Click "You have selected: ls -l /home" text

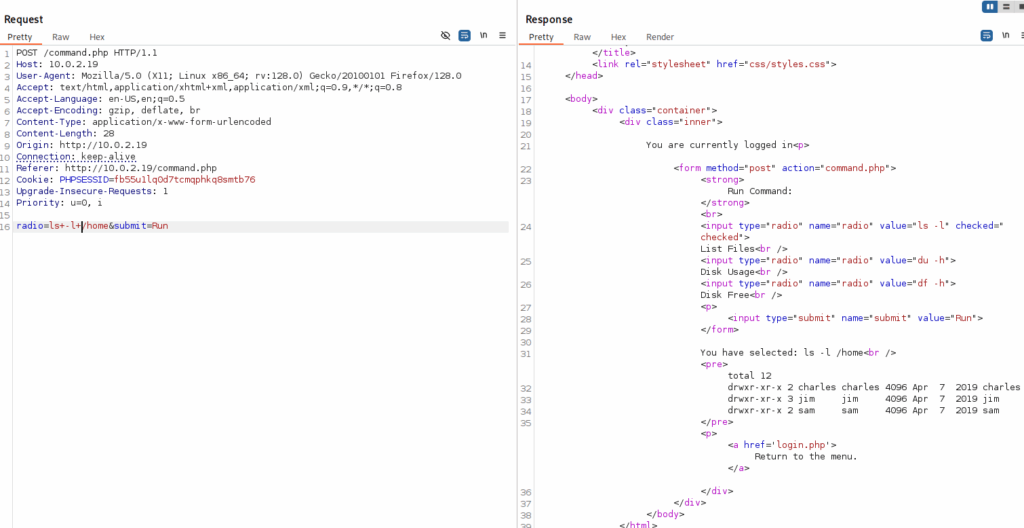tap(782, 353)
